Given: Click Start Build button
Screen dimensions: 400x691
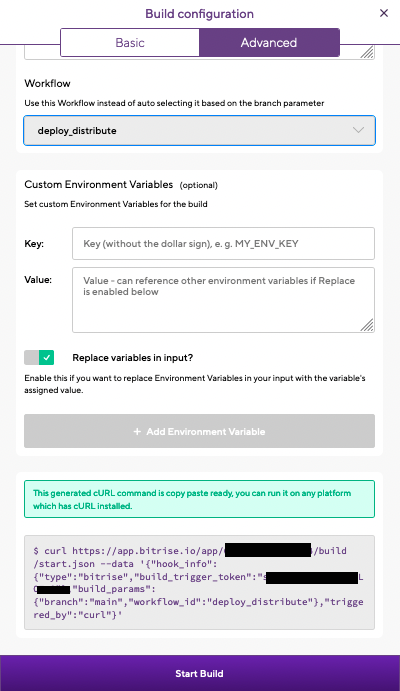Looking at the screenshot, I should (x=200, y=673).
